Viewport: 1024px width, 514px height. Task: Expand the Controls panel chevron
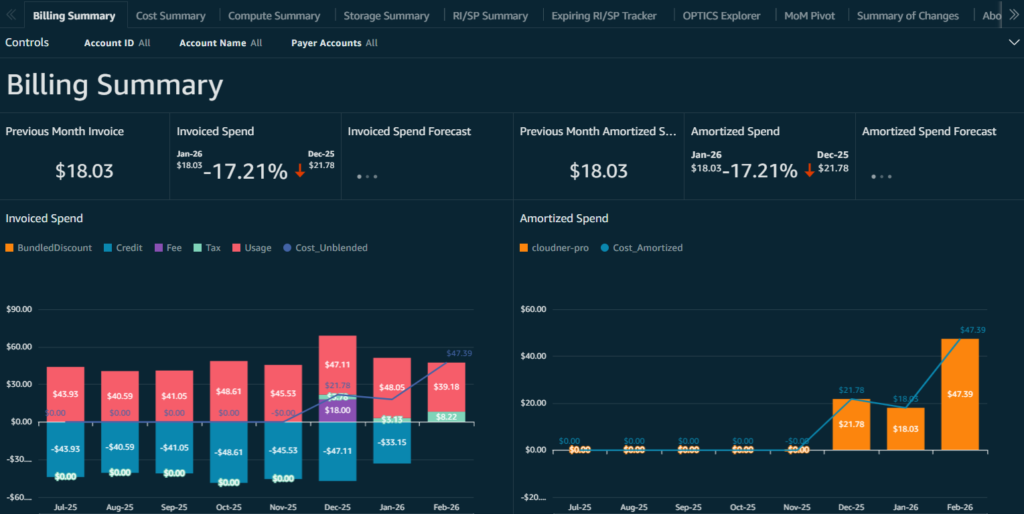click(x=1014, y=43)
